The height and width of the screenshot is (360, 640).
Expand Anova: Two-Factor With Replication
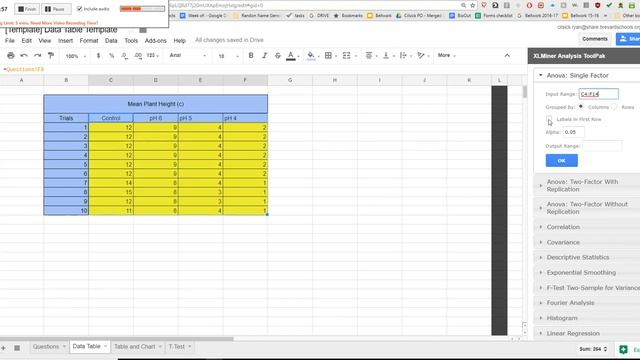point(587,186)
